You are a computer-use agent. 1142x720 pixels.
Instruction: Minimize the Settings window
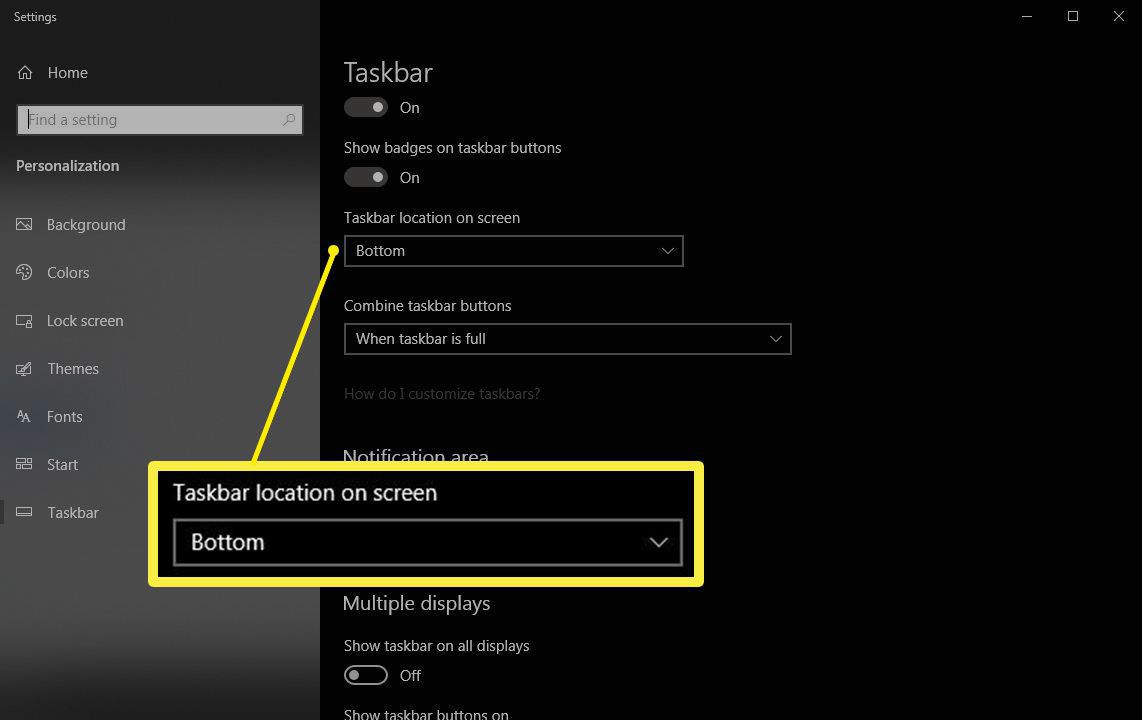[x=1027, y=16]
